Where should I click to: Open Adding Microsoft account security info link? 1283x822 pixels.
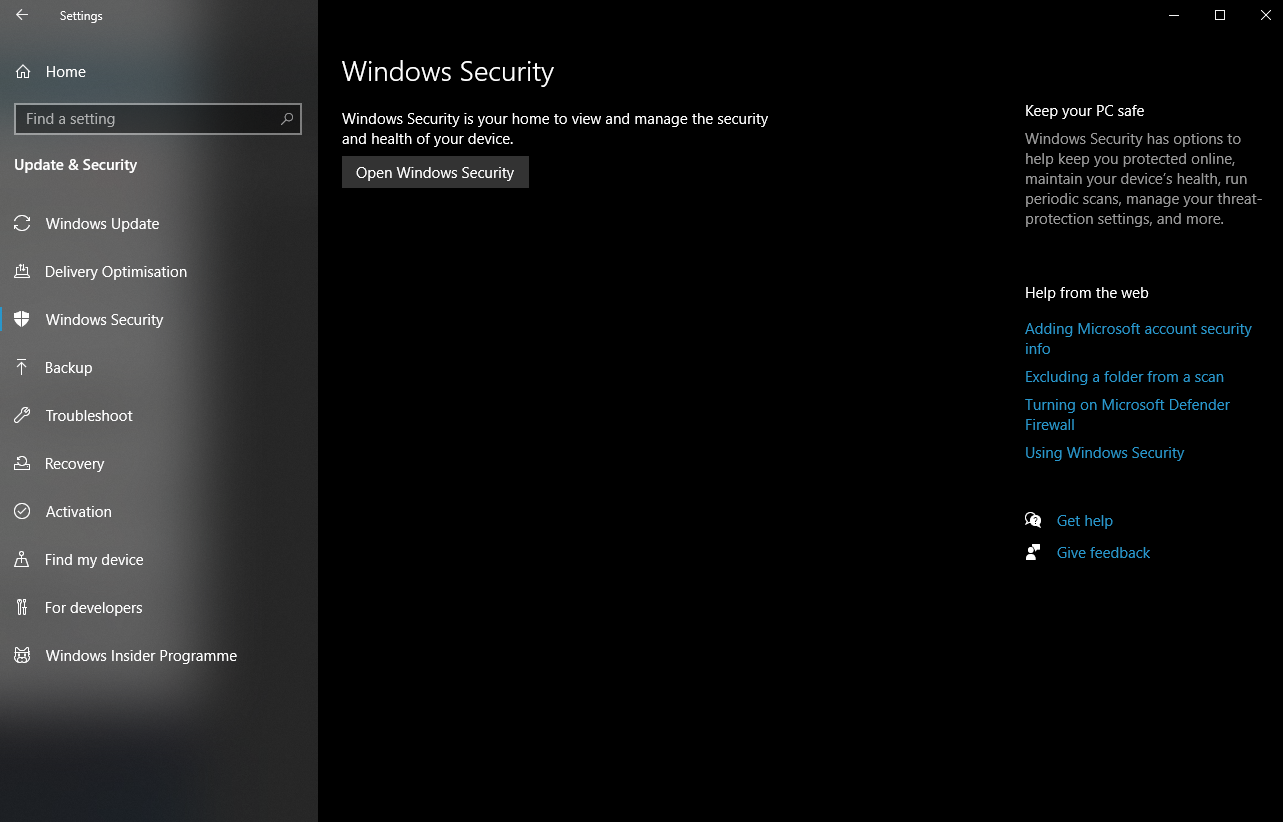click(1138, 338)
